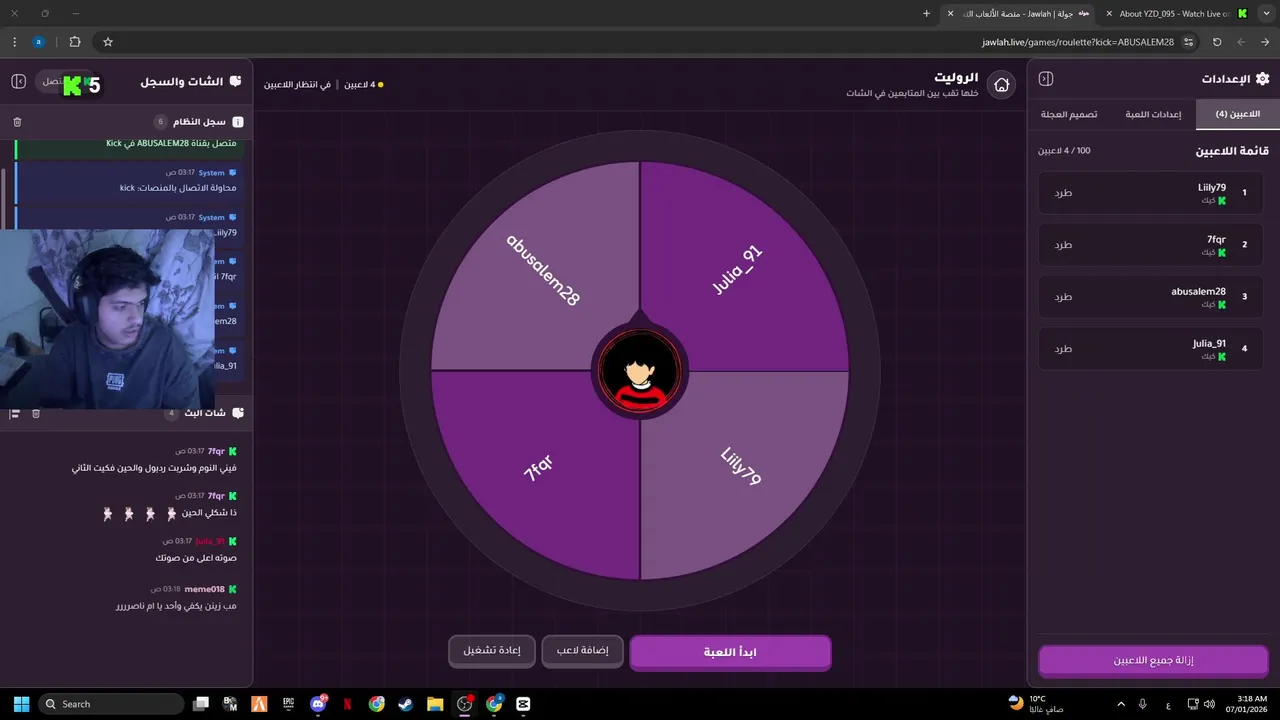Open browser three-dot menu
Screen dimensions: 1280x720
pos(14,42)
